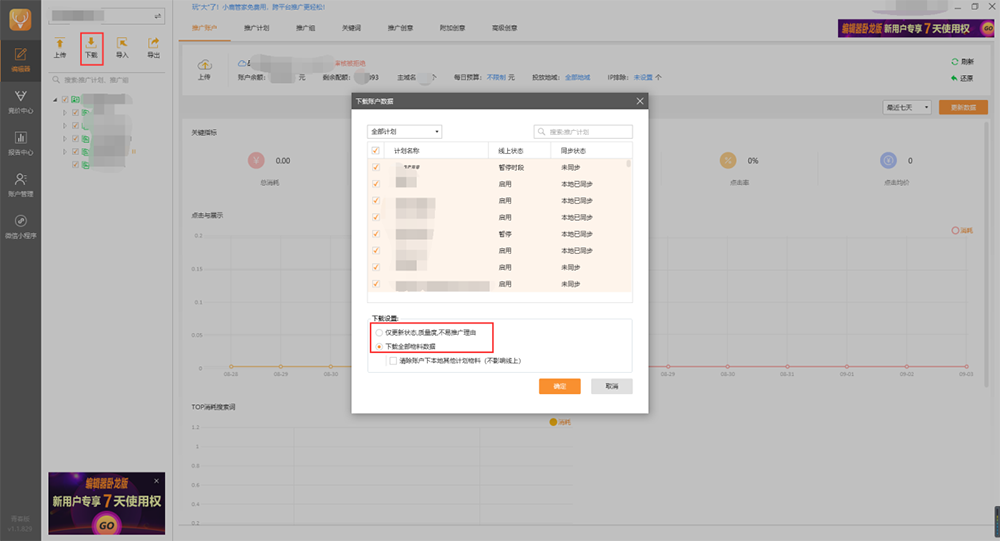Check 清除账户下本地其他计划物料 checkbox

pyautogui.click(x=393, y=360)
